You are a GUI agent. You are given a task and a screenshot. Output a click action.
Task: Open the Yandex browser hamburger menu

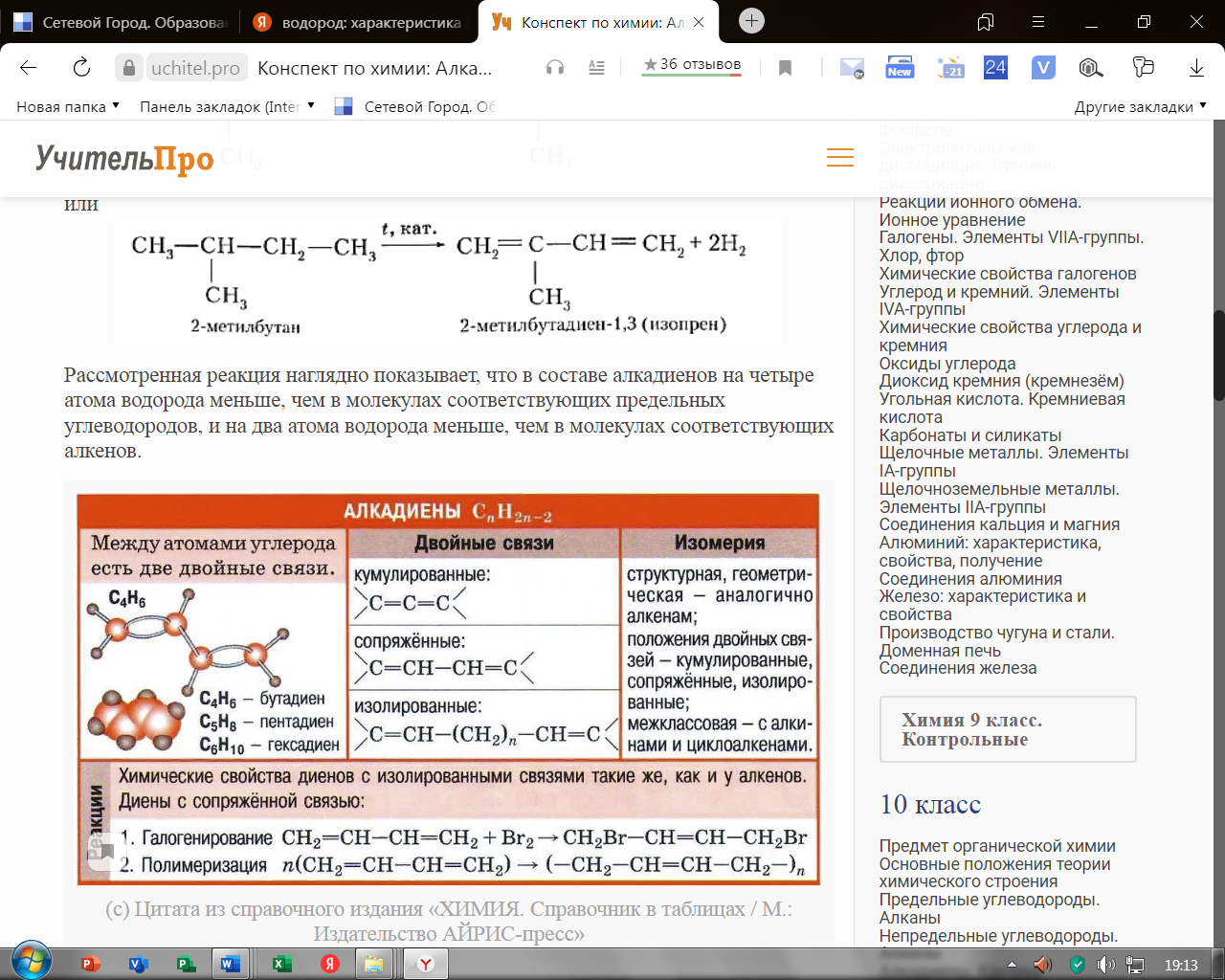coord(1038,22)
